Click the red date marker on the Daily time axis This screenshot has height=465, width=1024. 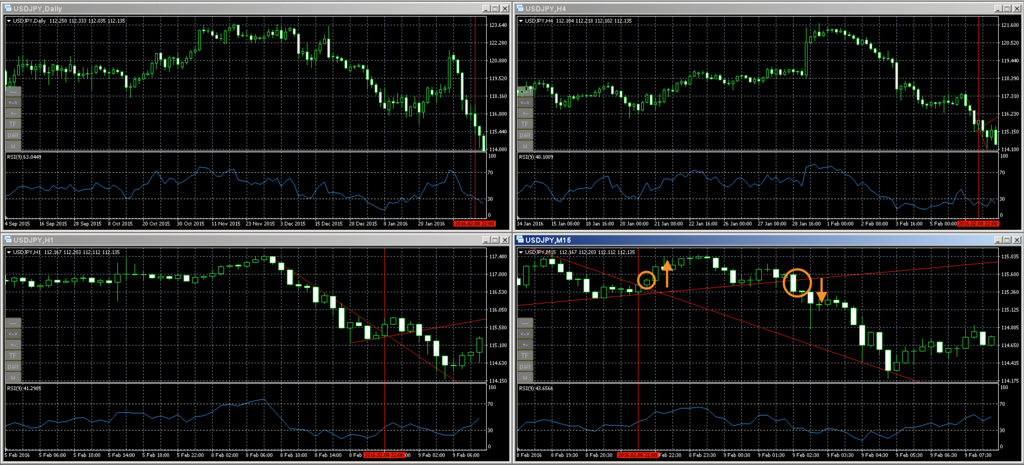475,223
